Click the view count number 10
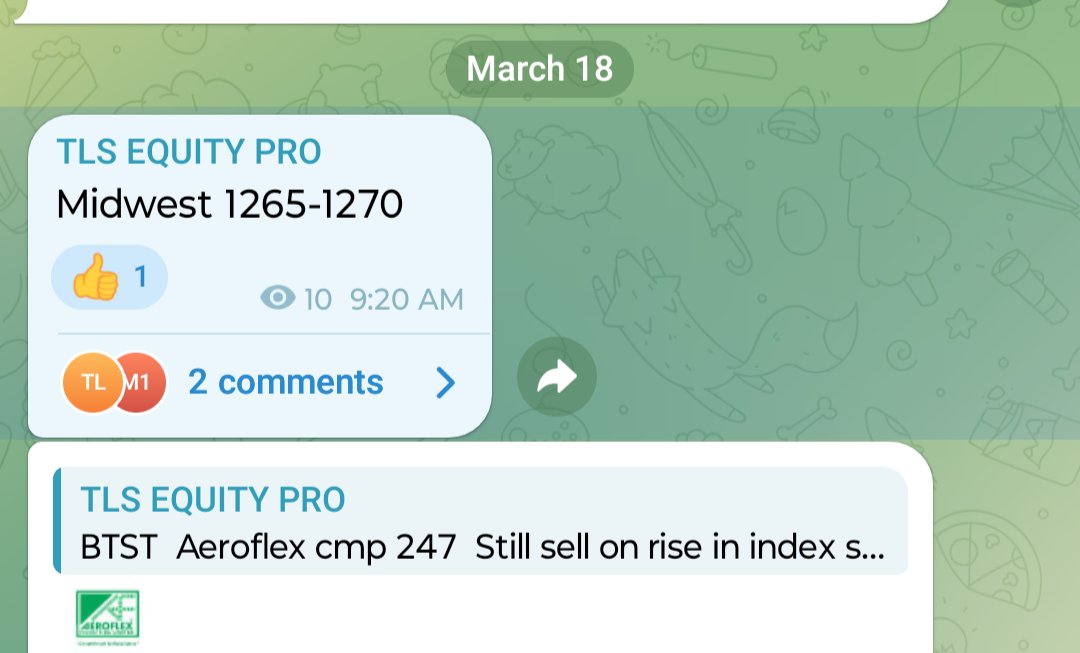 [x=317, y=299]
